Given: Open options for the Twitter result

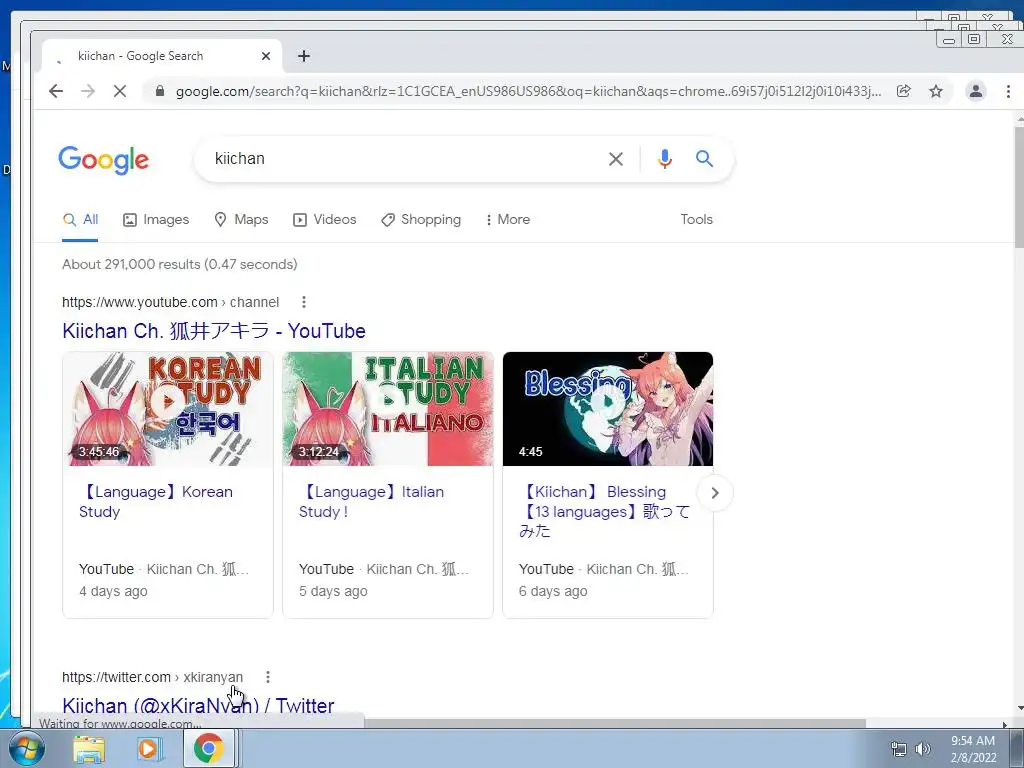Looking at the screenshot, I should point(268,677).
